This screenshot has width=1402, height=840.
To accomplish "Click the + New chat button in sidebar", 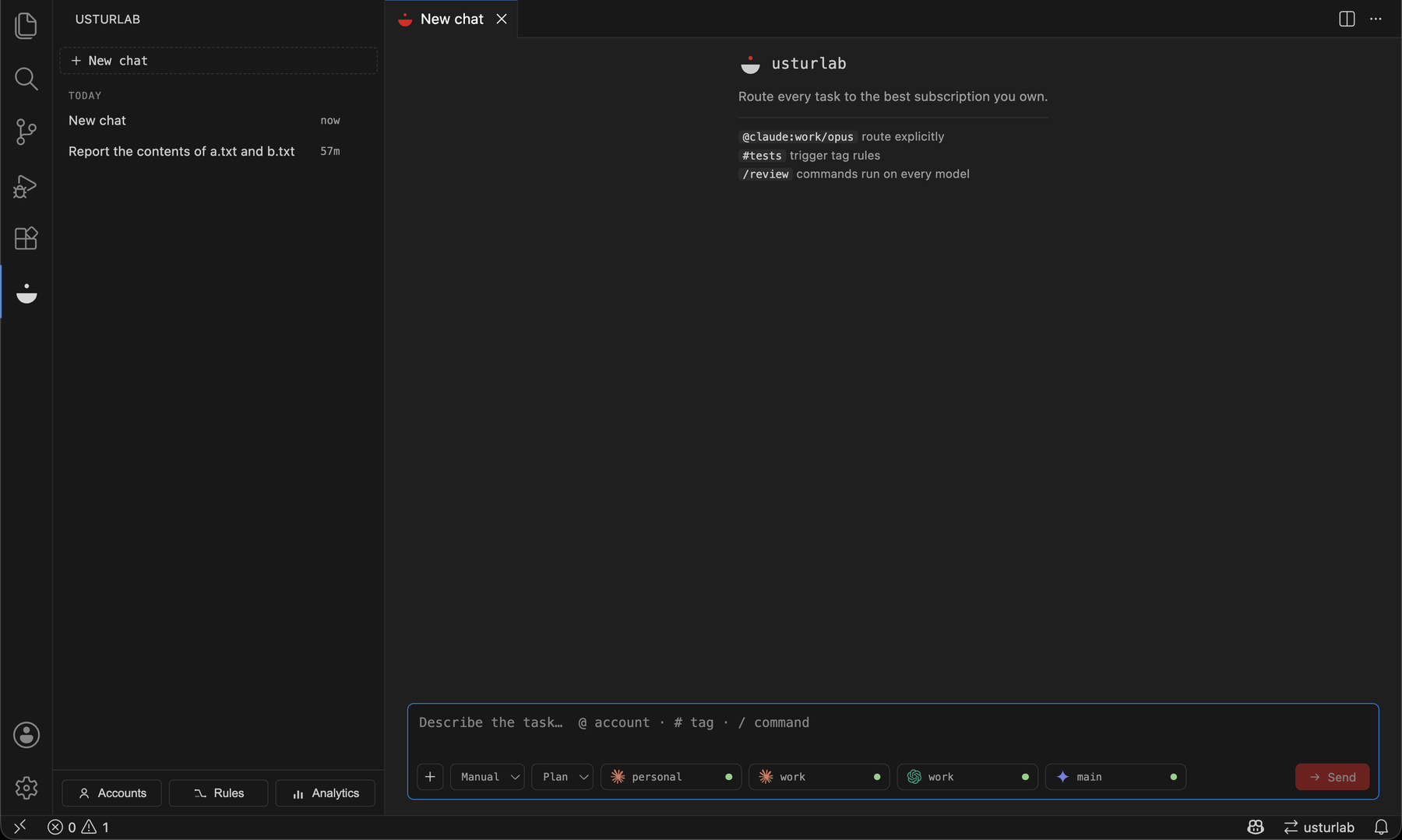I will coord(218,61).
